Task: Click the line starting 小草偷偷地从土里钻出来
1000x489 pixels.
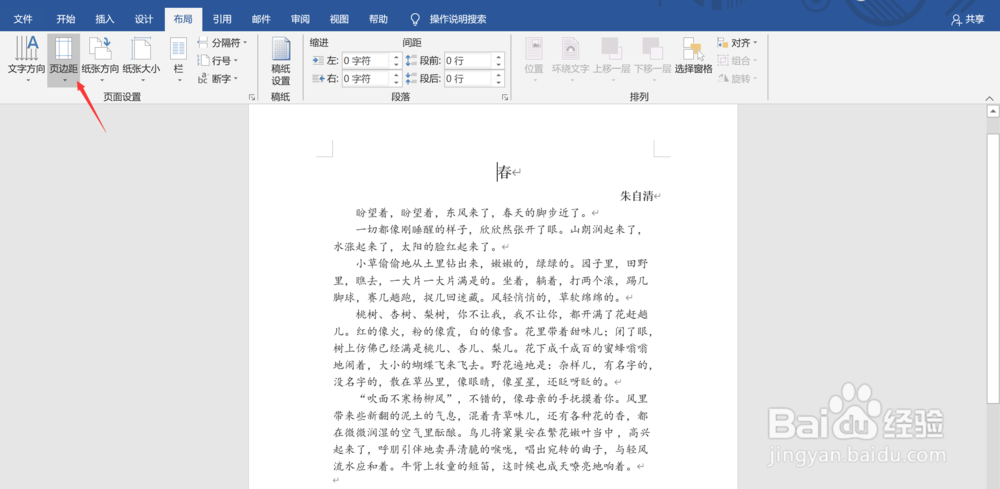Action: coord(501,263)
